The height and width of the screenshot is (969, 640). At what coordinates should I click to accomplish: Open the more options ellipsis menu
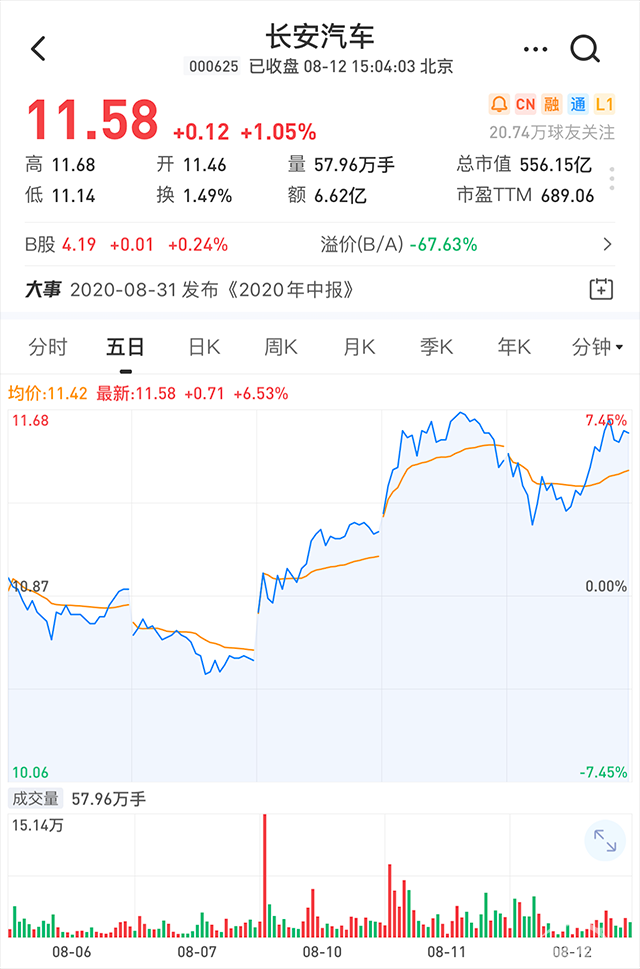point(535,48)
